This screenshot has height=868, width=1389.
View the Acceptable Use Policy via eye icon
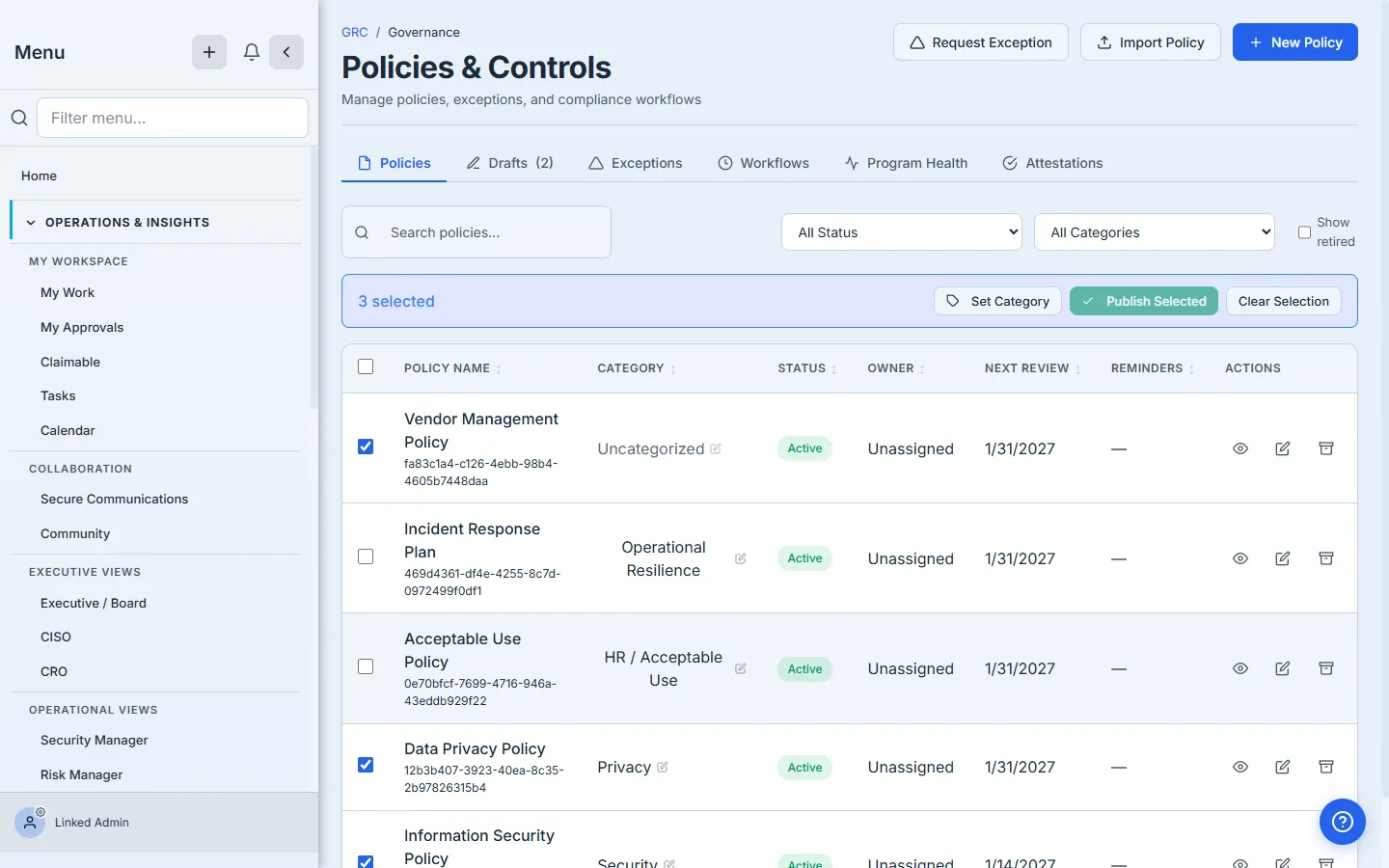pyautogui.click(x=1240, y=668)
